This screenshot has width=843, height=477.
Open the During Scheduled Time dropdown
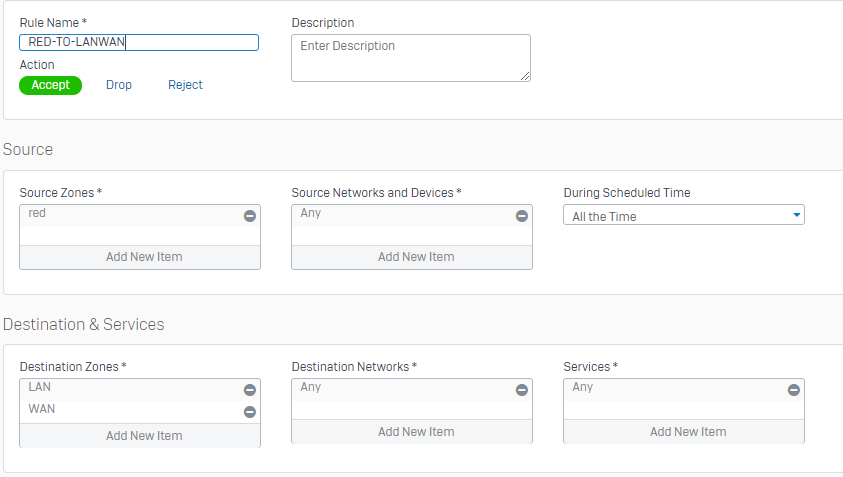coord(684,216)
